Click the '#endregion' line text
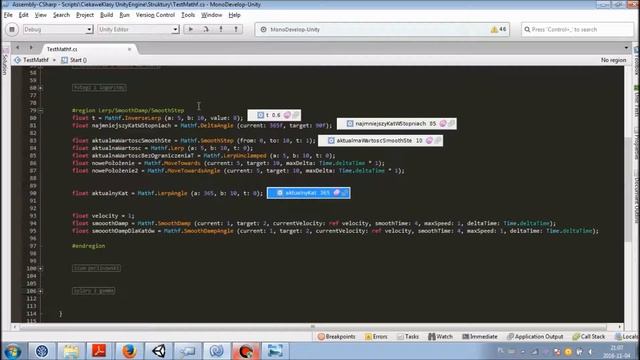Image resolution: width=640 pixels, height=360 pixels. [x=89, y=246]
